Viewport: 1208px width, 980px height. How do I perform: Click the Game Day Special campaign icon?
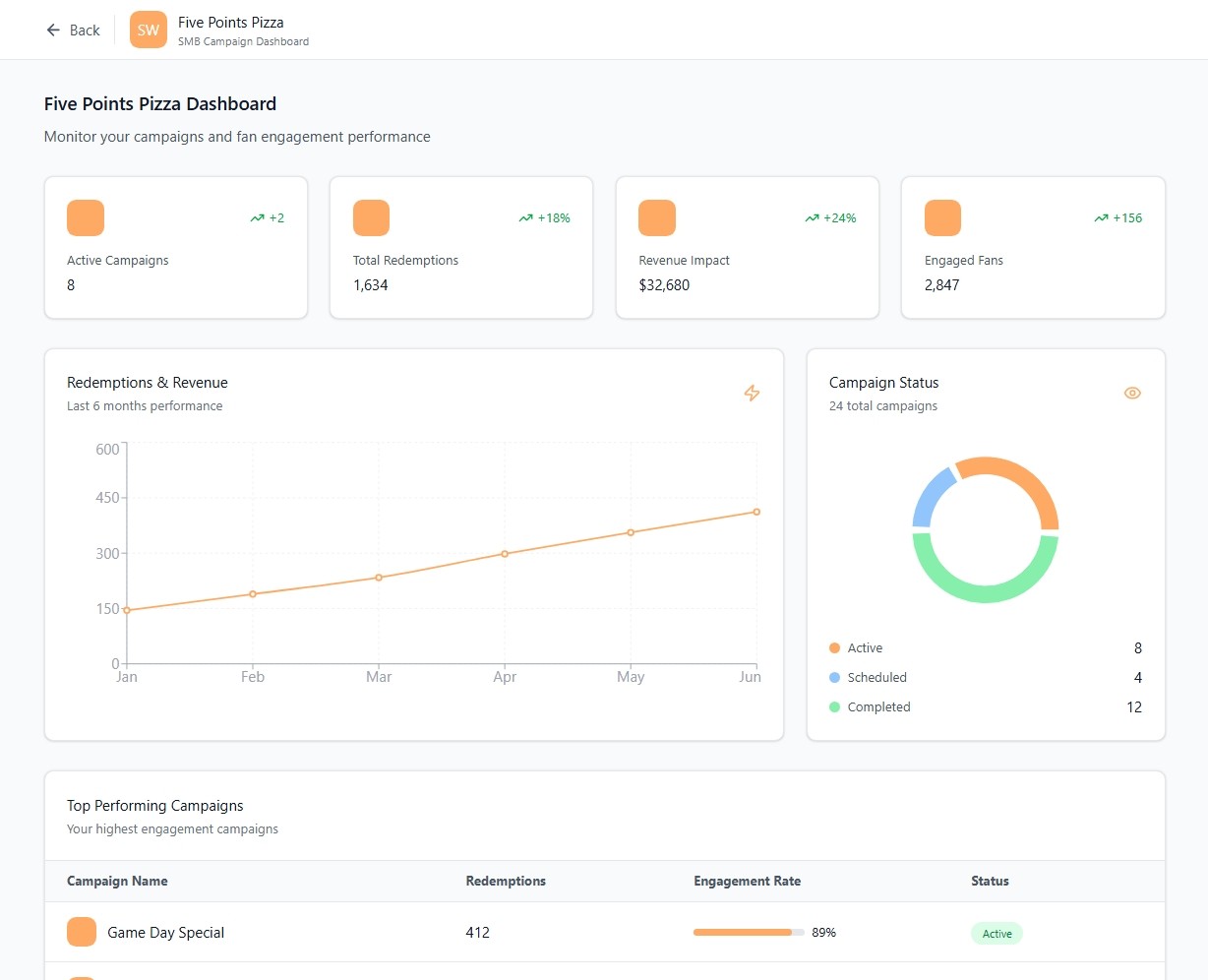tap(82, 932)
